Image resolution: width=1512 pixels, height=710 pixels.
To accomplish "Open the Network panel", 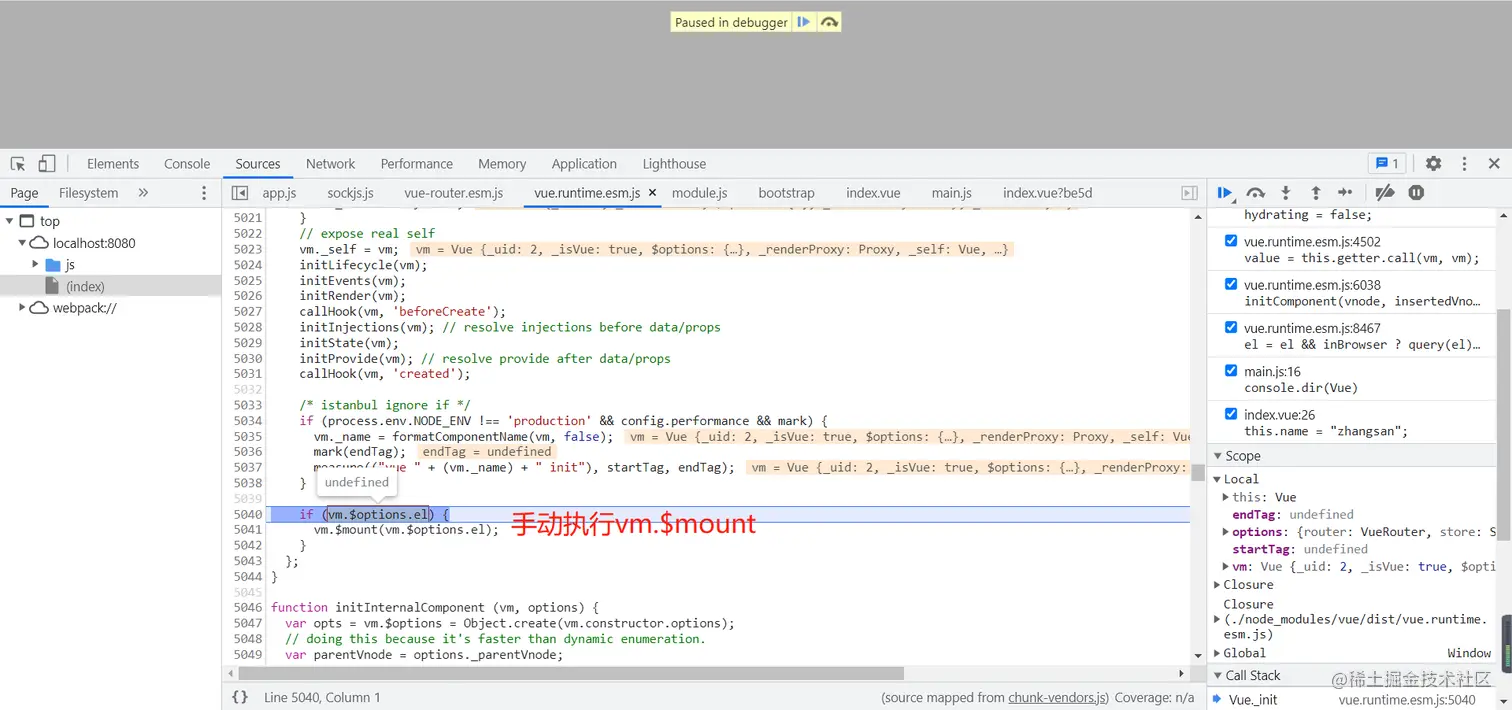I will pyautogui.click(x=331, y=164).
